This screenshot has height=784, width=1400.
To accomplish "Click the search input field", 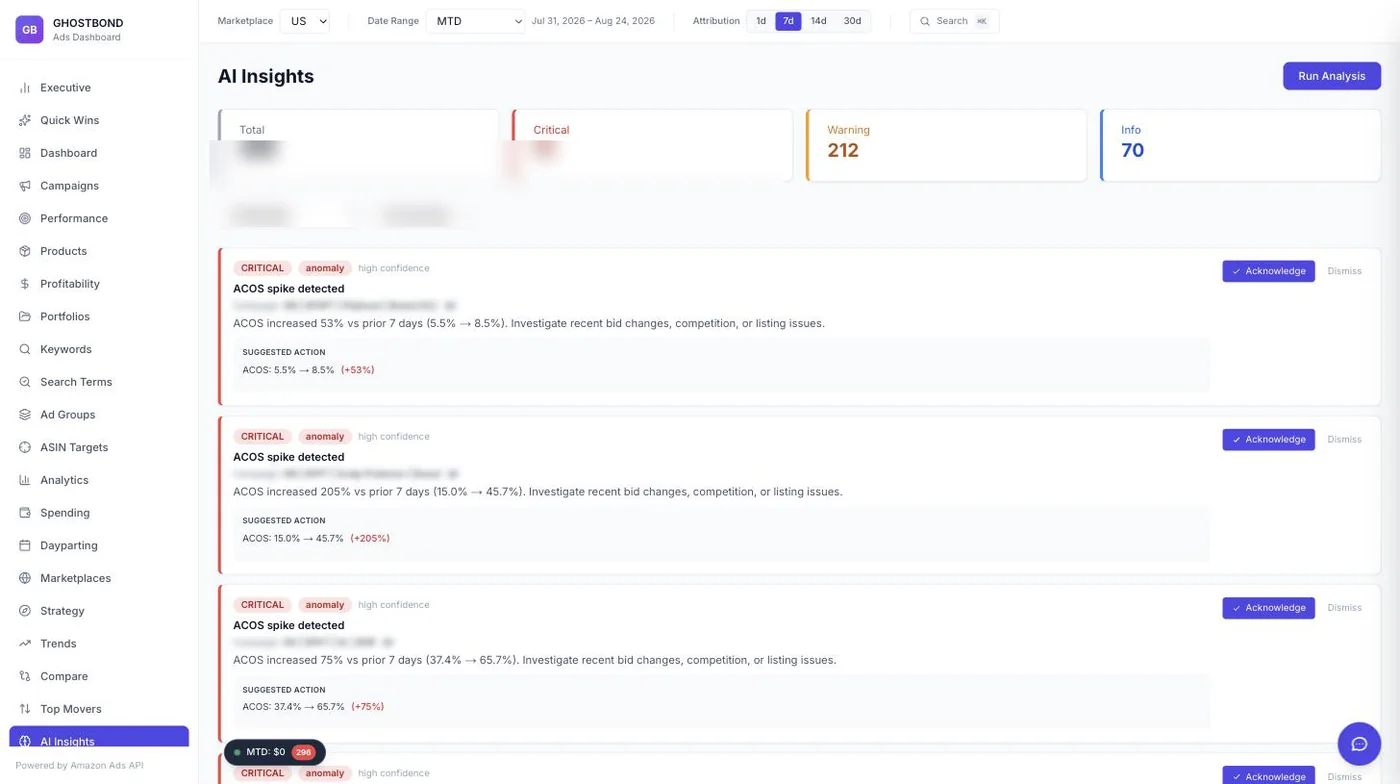I will pos(954,21).
